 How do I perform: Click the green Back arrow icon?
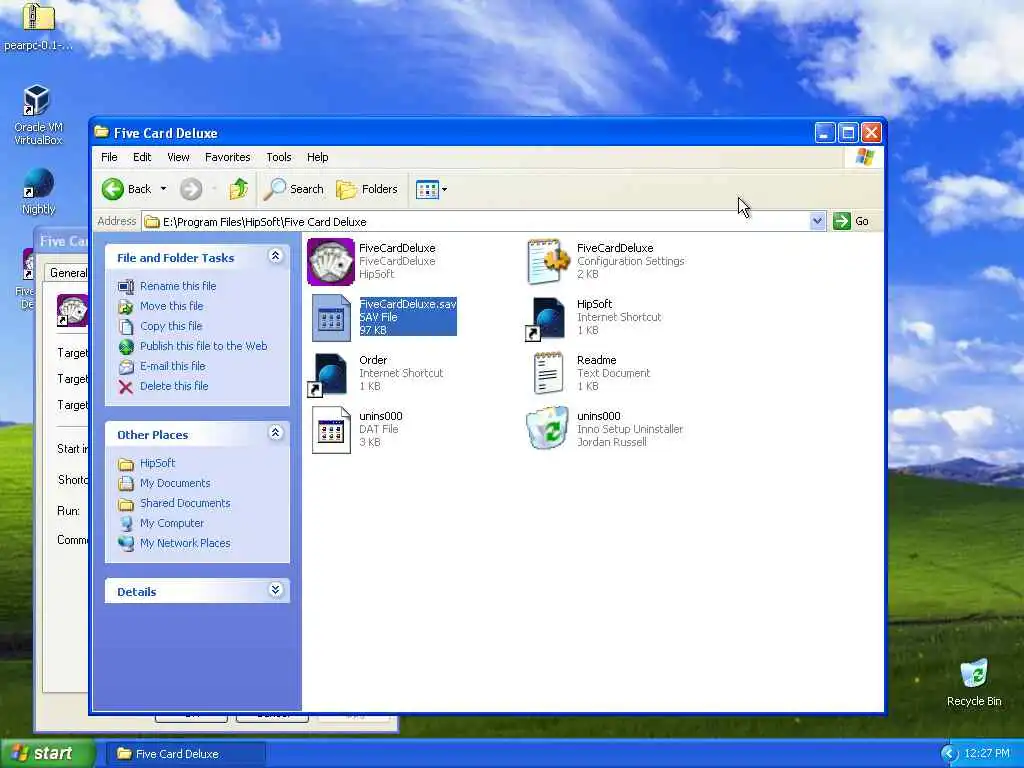coord(112,189)
